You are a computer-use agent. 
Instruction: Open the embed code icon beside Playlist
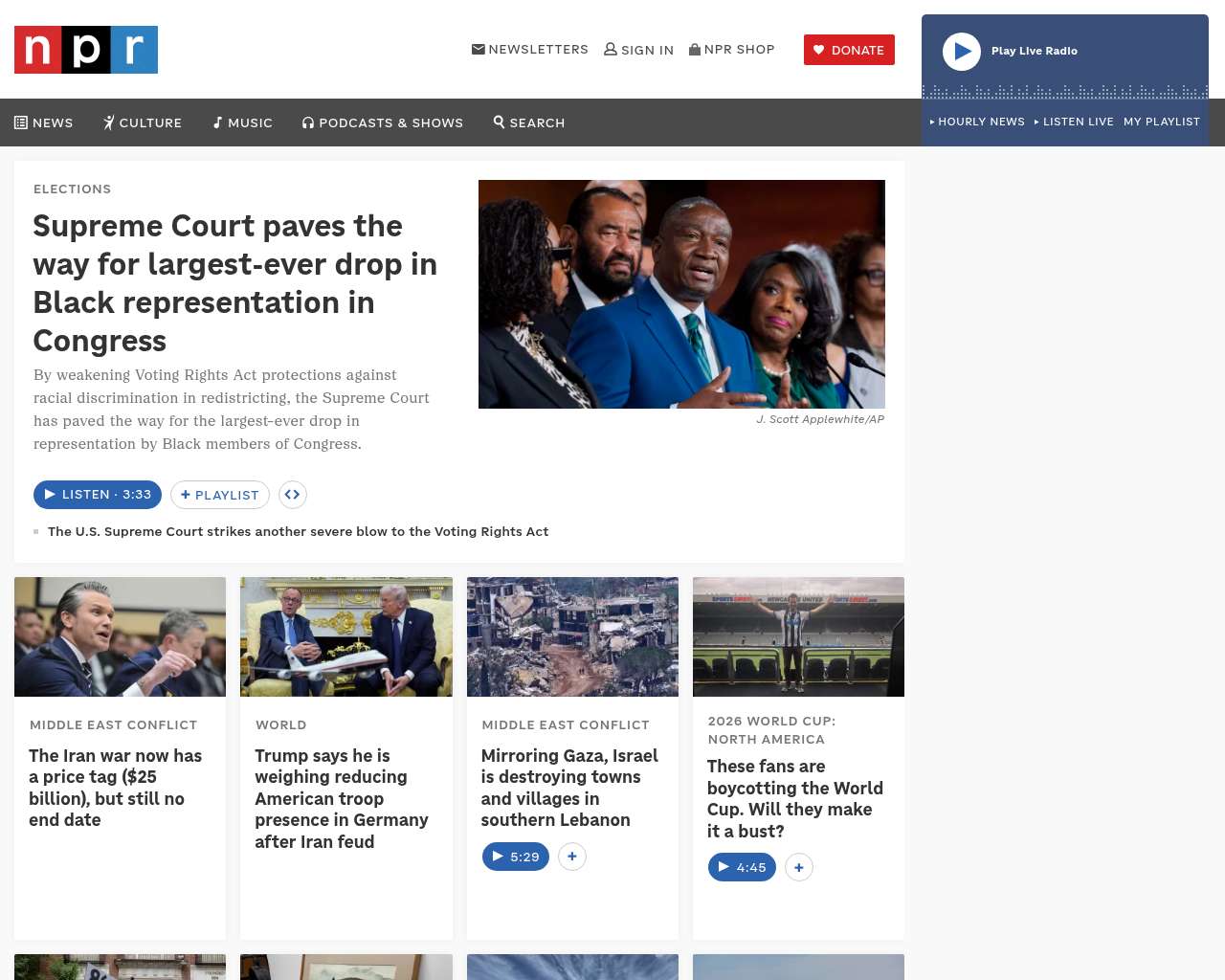tap(293, 495)
